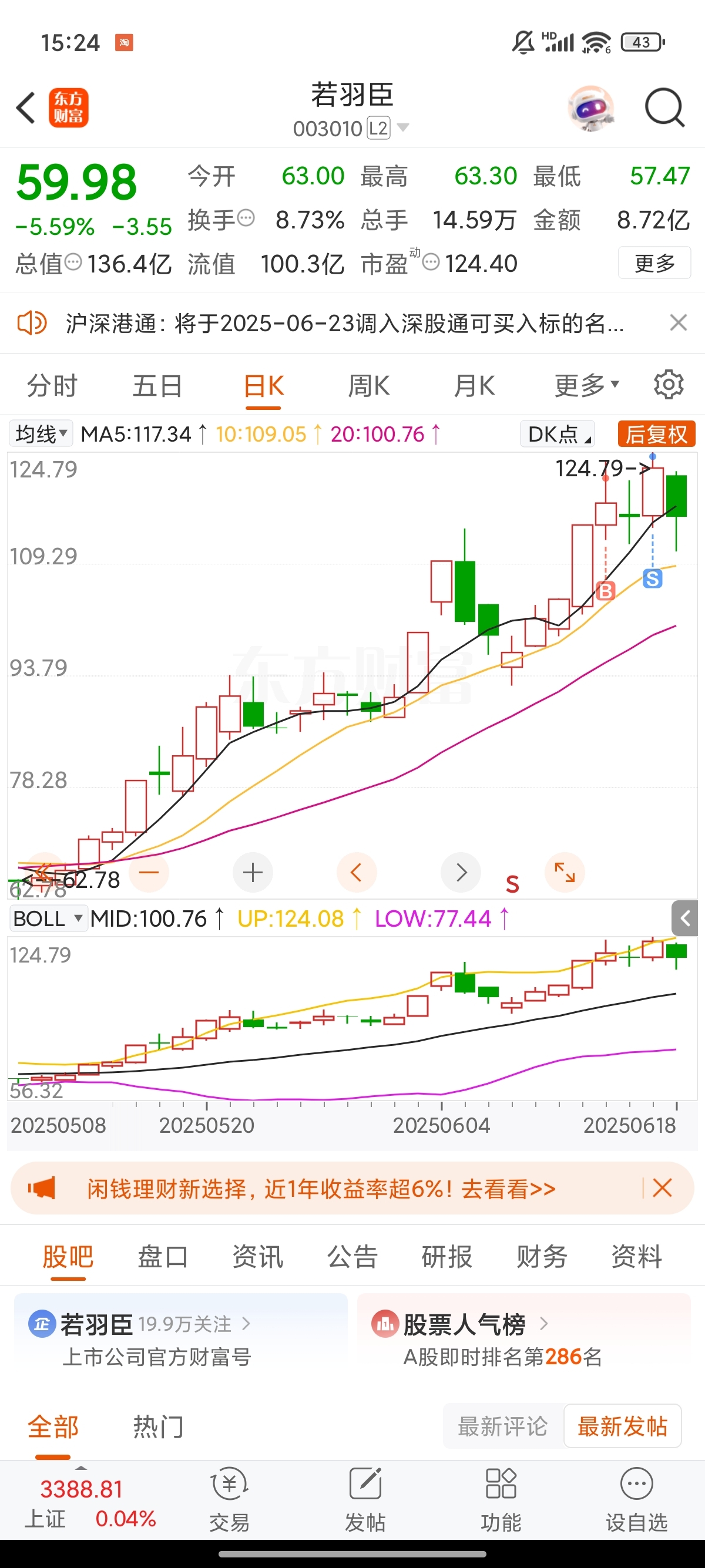Open the 财务 tab
The height and width of the screenshot is (1568, 705).
click(542, 1256)
